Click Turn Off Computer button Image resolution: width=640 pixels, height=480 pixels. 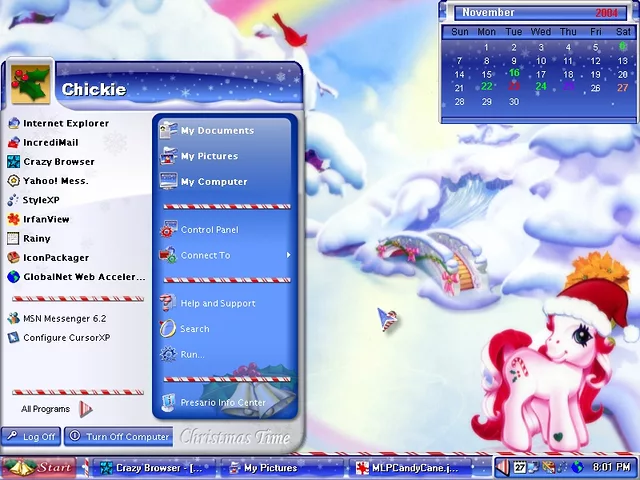(x=118, y=437)
